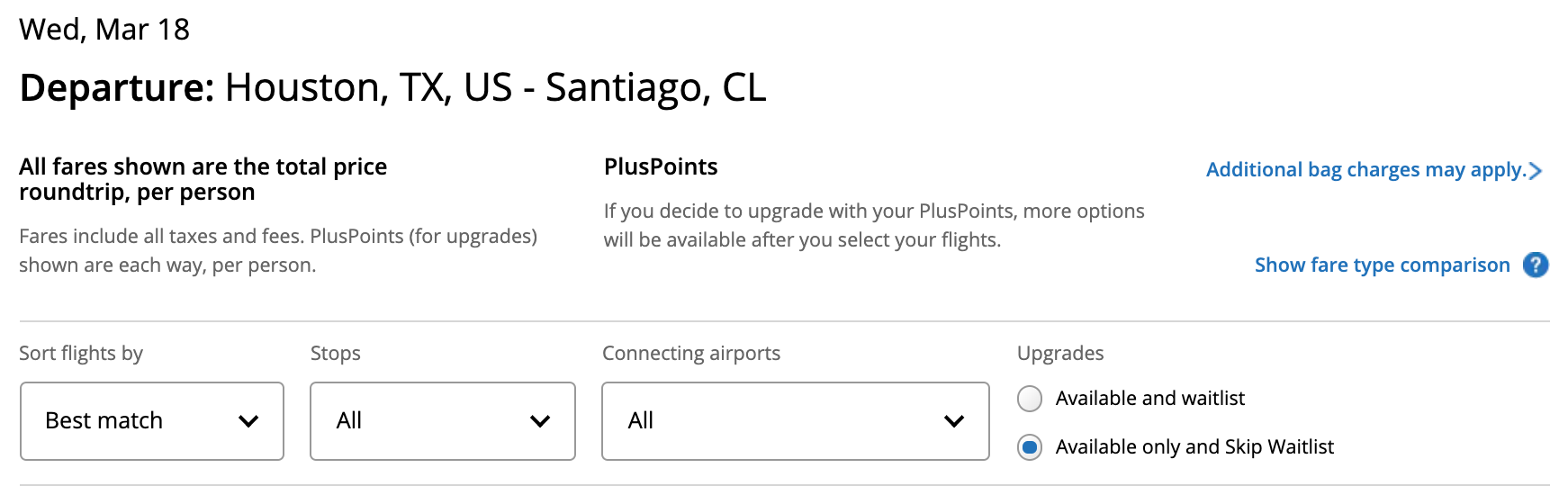Open the "Best match" sort dropdown
The width and height of the screenshot is (1568, 504).
click(151, 421)
